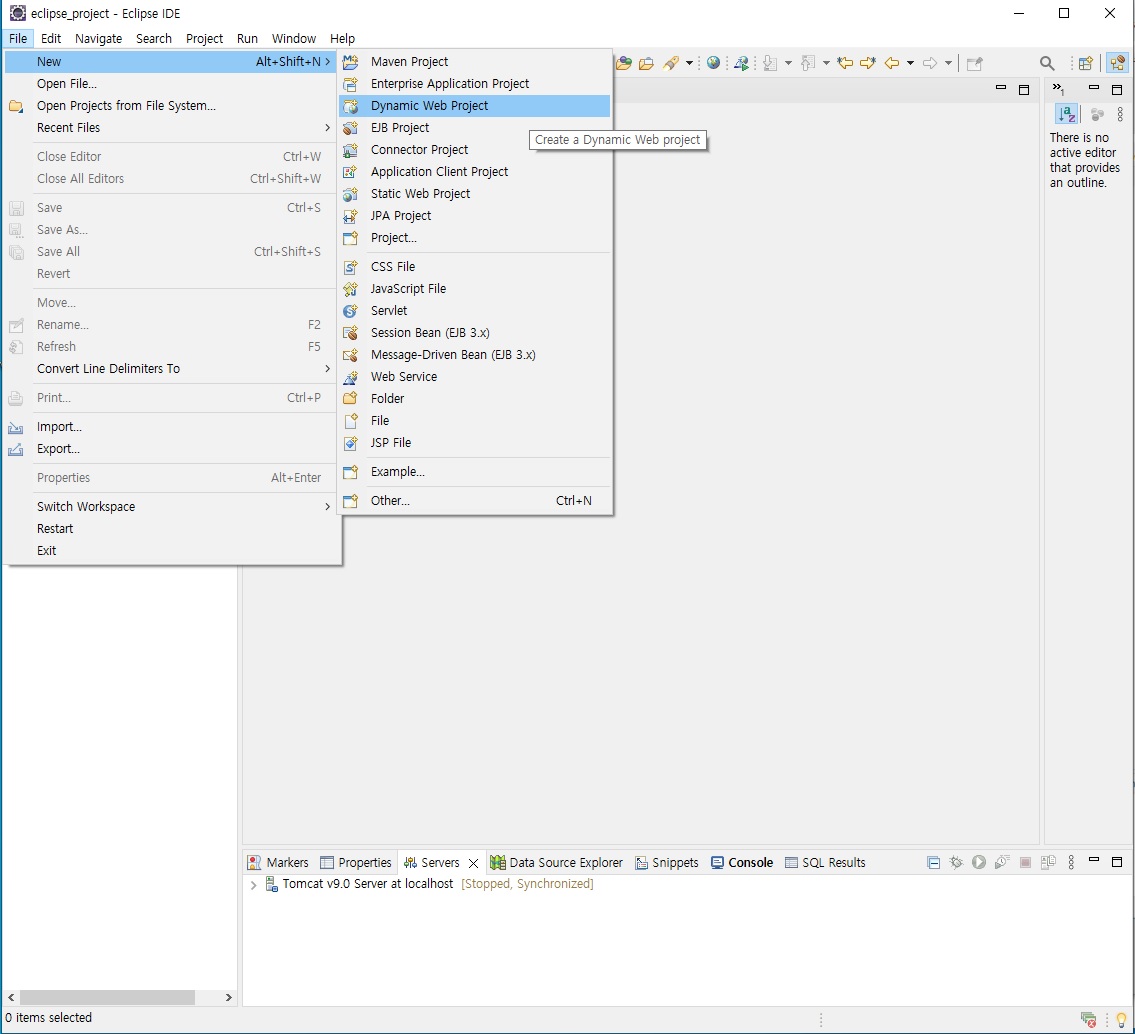
Task: Switch to the Markers tab
Action: point(278,862)
